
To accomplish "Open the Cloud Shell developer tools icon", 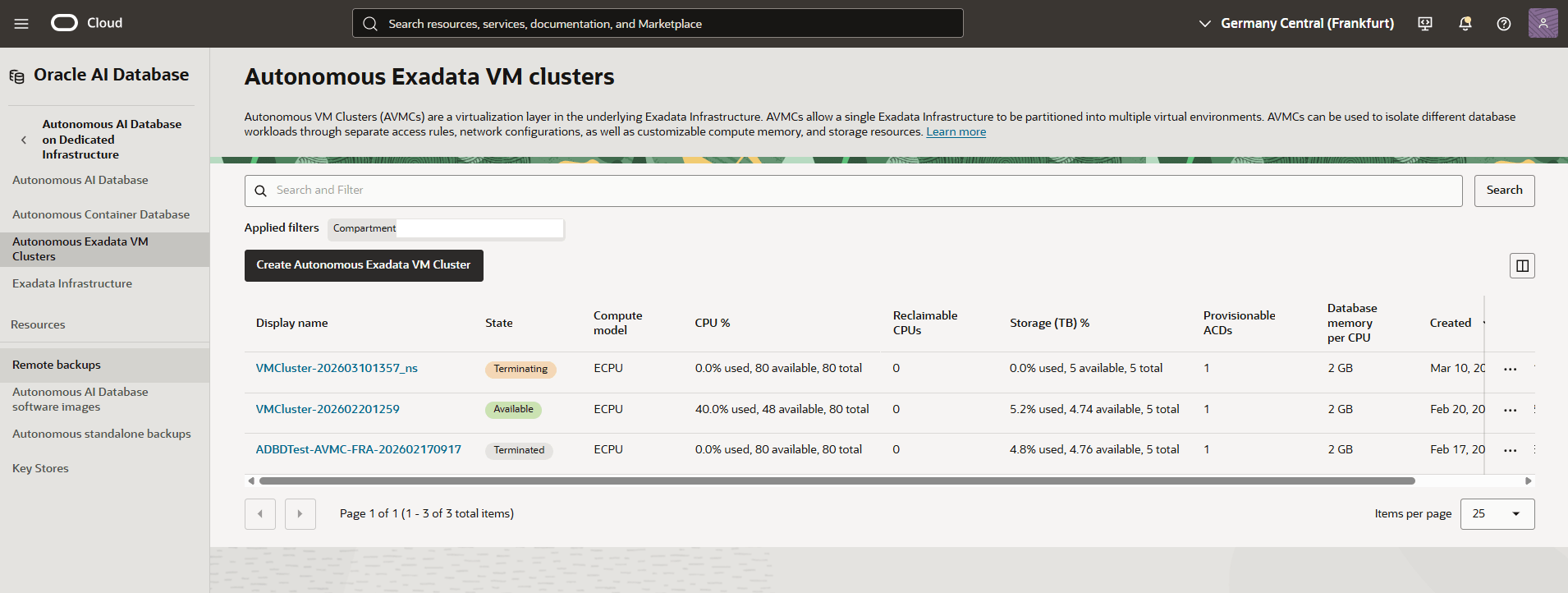I will coord(1425,24).
